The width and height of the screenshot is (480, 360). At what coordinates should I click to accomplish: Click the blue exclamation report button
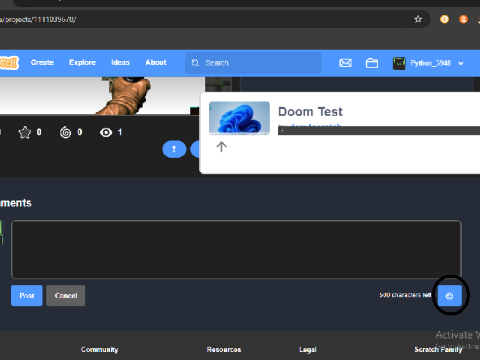click(x=174, y=149)
